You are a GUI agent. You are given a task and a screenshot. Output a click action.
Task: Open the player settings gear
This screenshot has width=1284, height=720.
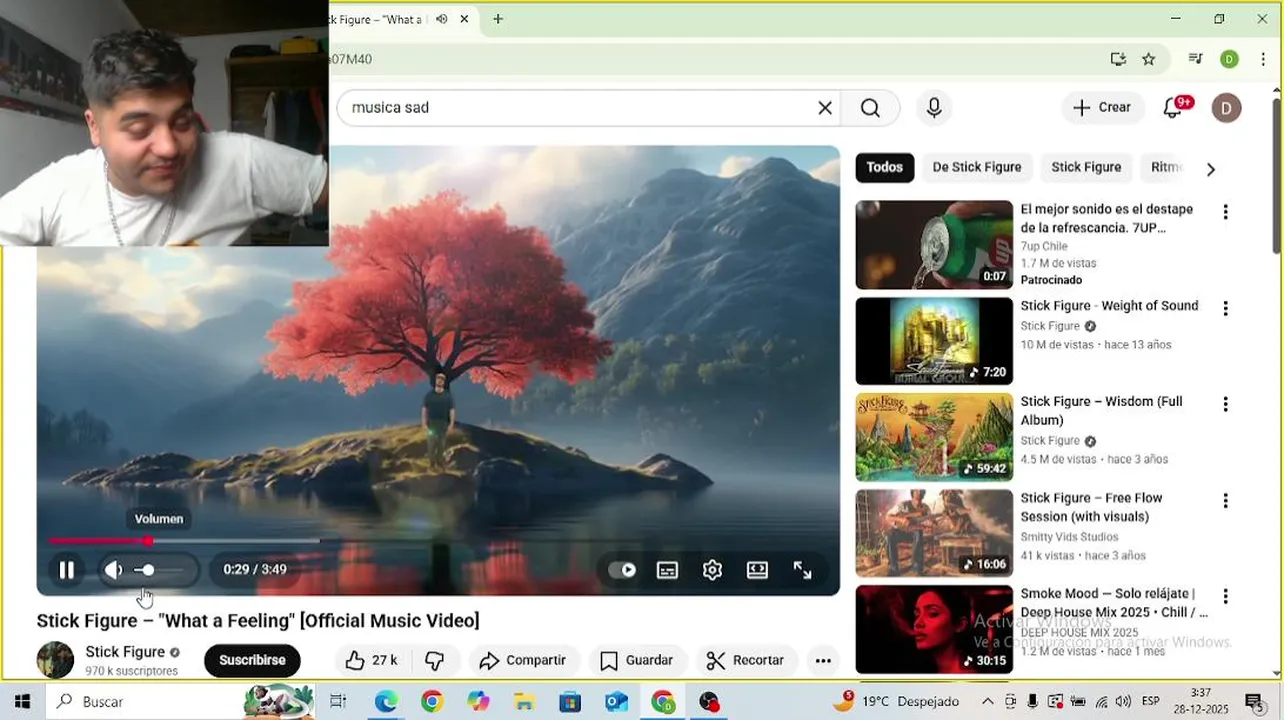point(712,570)
